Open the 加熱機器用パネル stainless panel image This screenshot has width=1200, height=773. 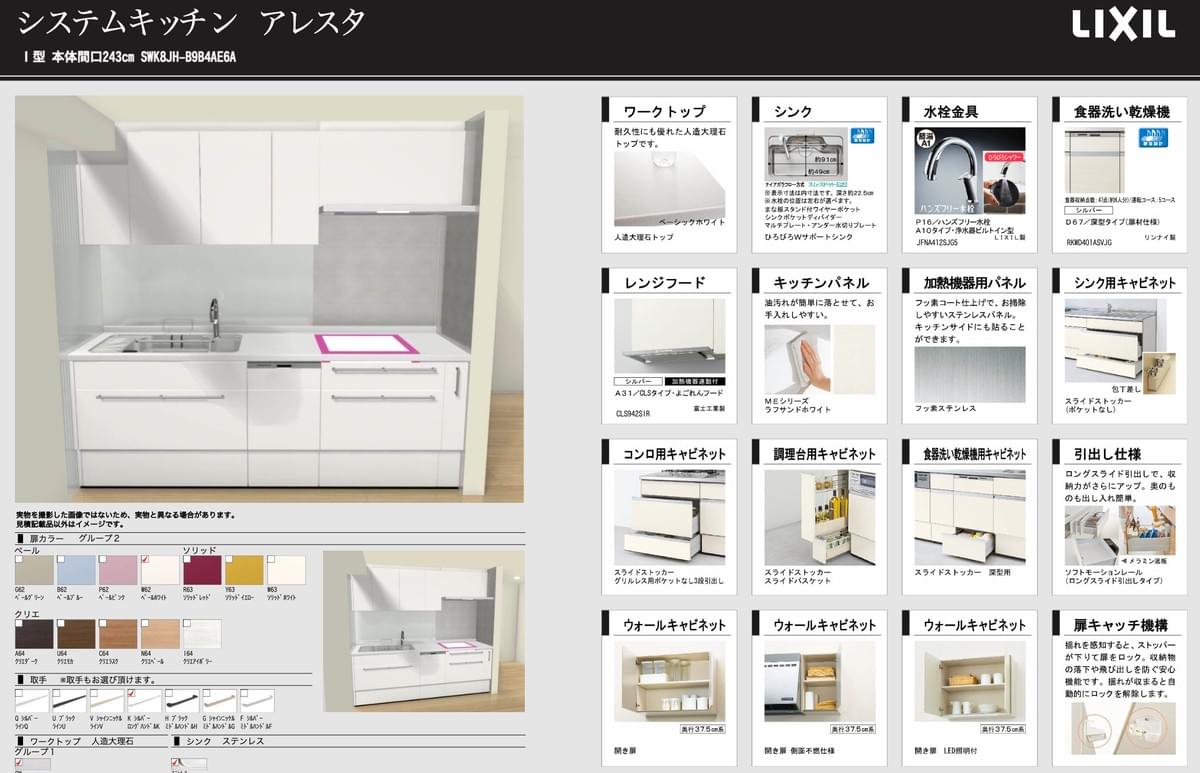(x=971, y=374)
